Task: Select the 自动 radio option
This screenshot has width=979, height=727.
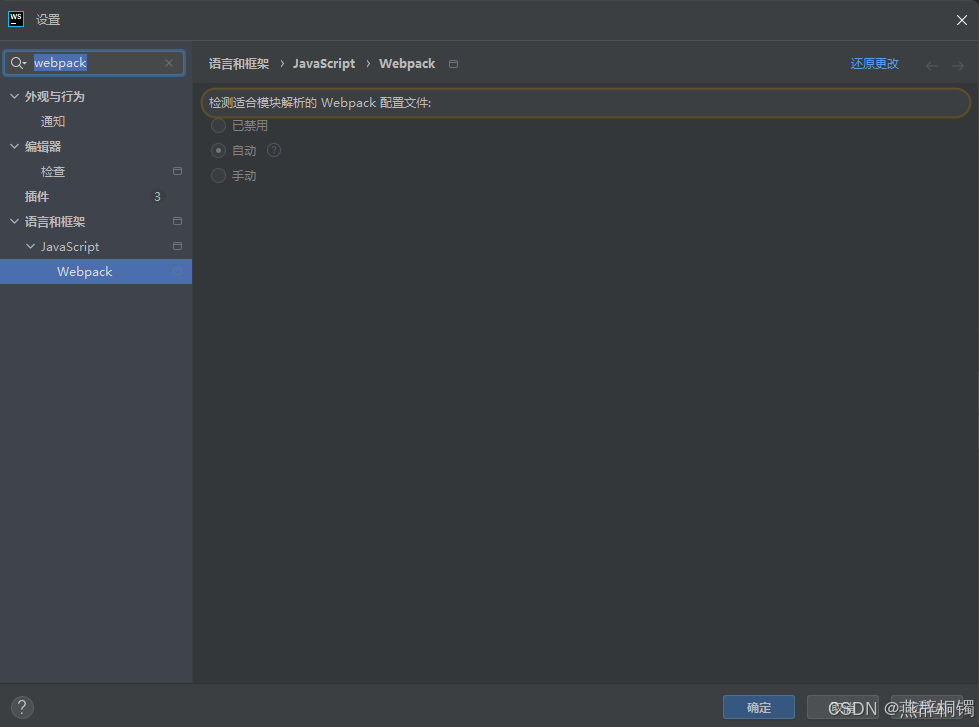Action: click(218, 151)
